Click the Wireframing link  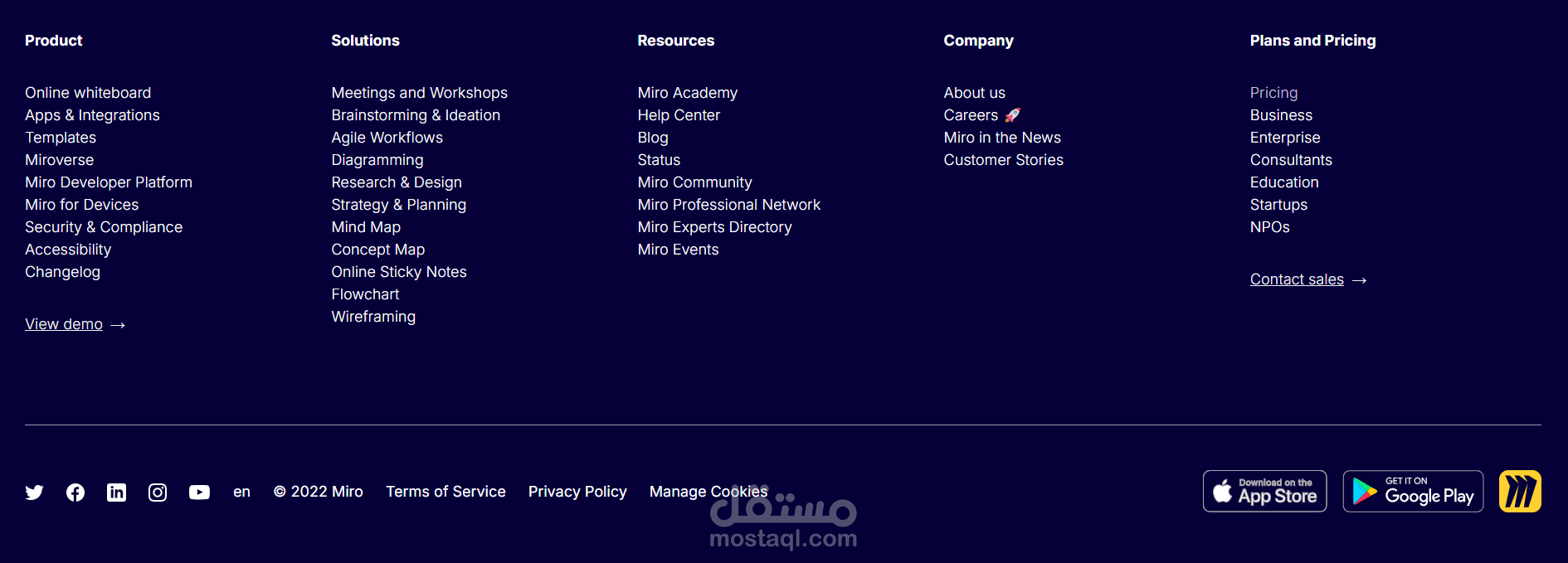(373, 317)
